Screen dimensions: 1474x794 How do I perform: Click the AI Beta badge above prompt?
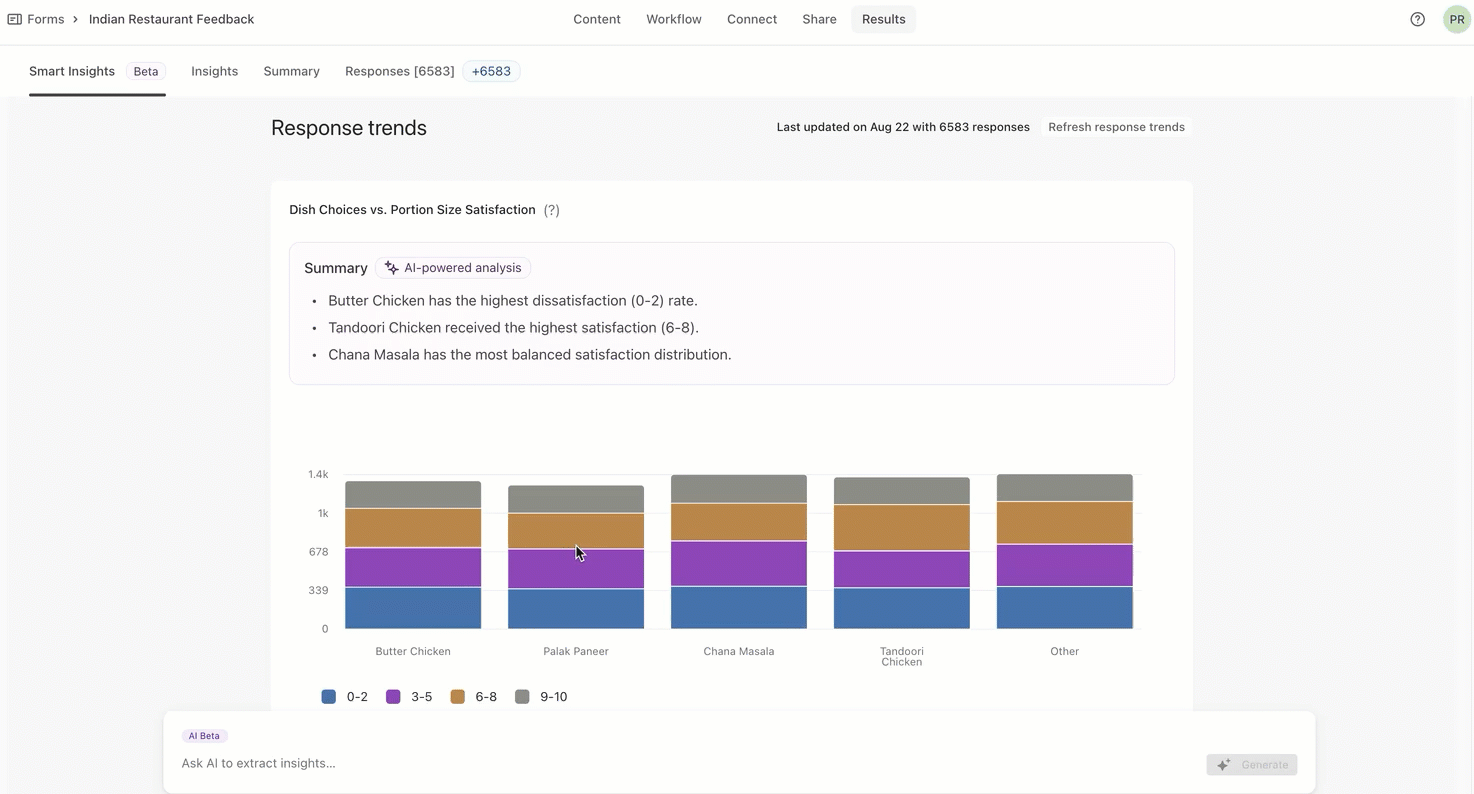tap(204, 736)
